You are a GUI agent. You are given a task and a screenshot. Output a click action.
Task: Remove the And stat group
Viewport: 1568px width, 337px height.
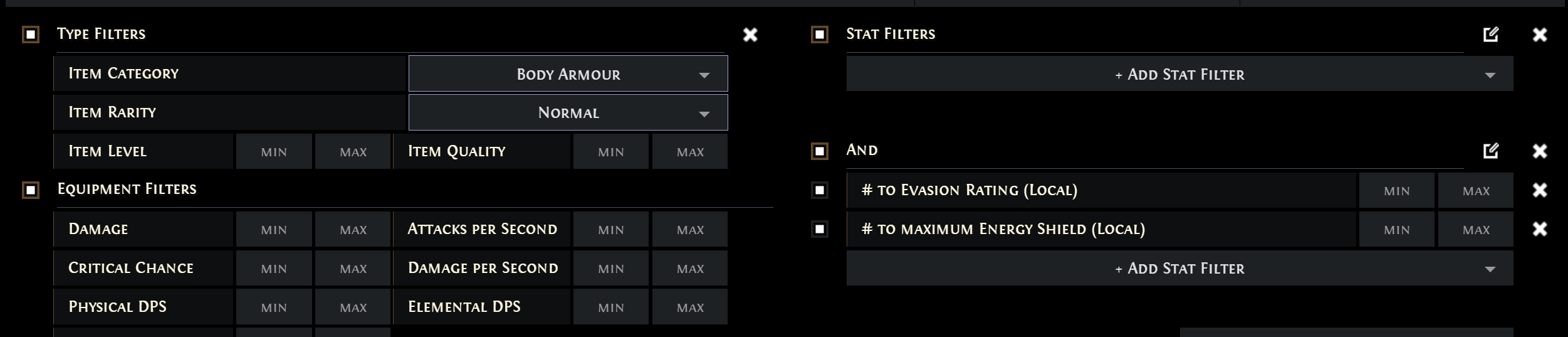[1540, 151]
